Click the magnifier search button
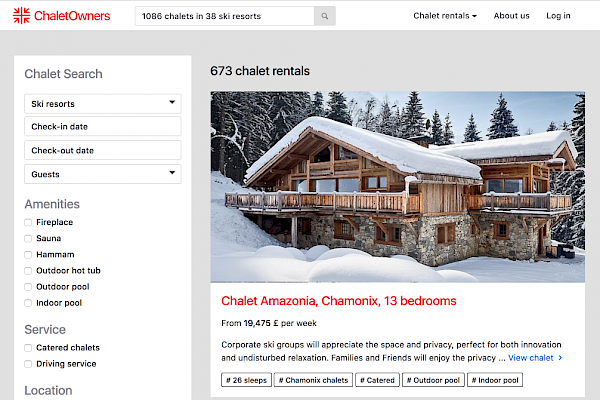 (325, 16)
